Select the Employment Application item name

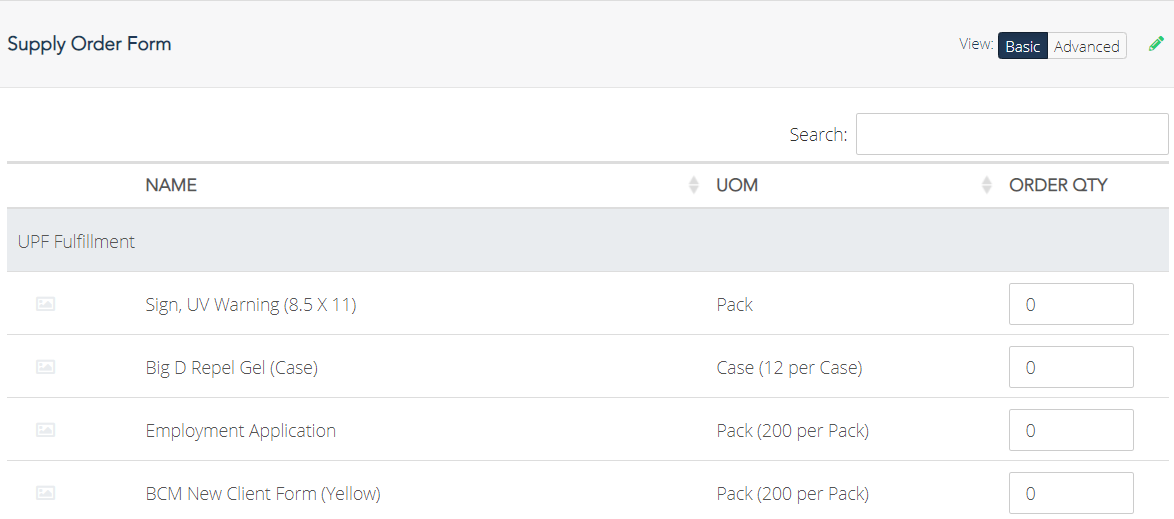[x=240, y=431]
